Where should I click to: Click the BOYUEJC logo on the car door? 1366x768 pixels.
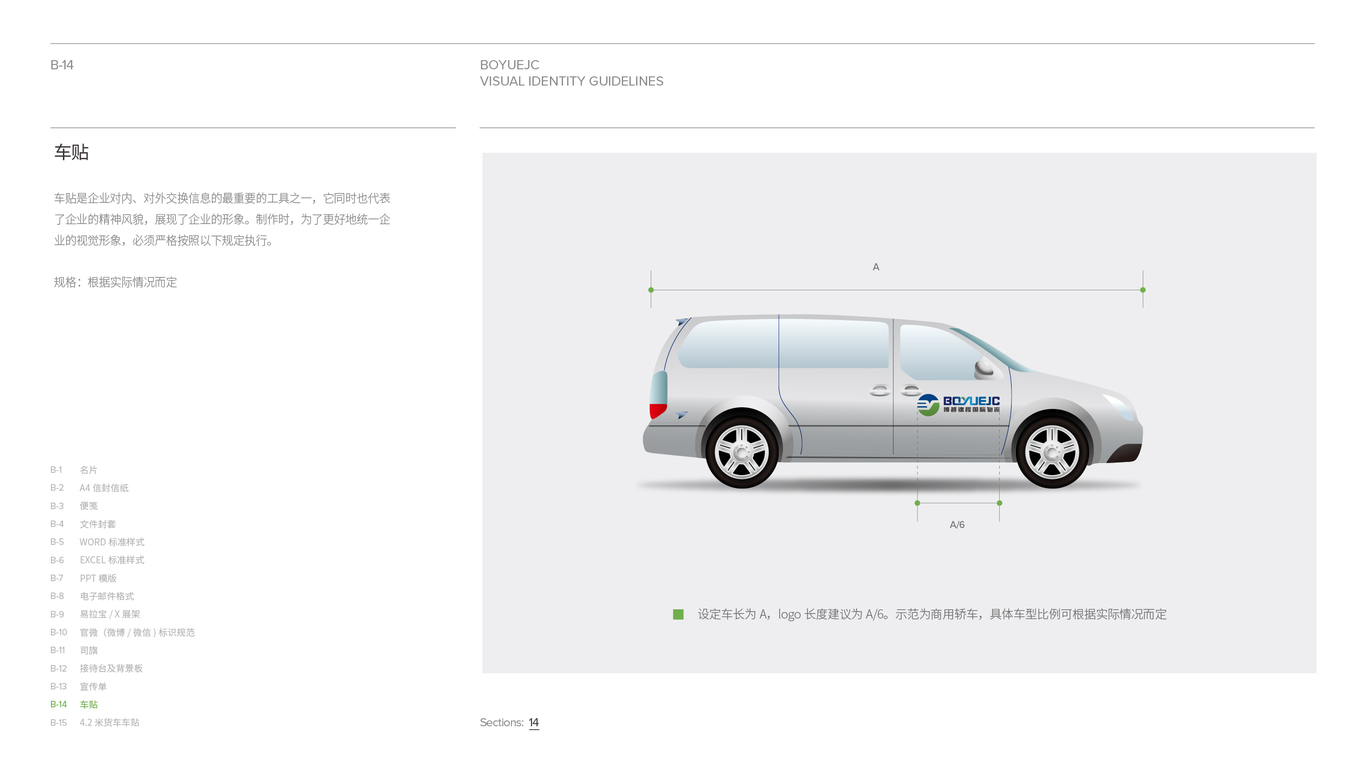(959, 404)
